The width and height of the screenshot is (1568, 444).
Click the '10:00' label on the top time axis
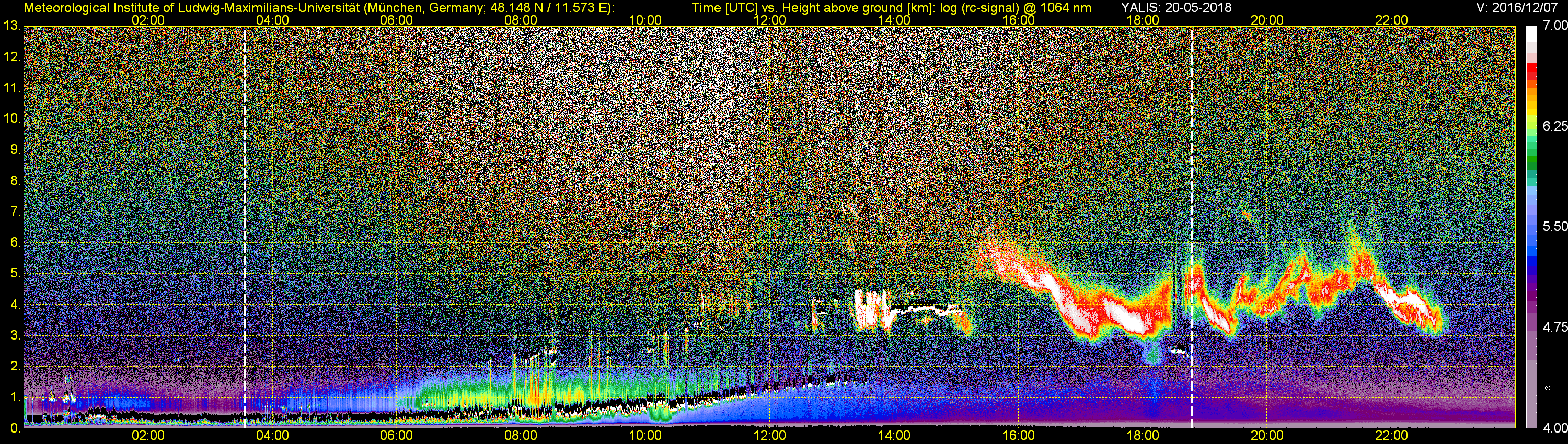(x=645, y=20)
